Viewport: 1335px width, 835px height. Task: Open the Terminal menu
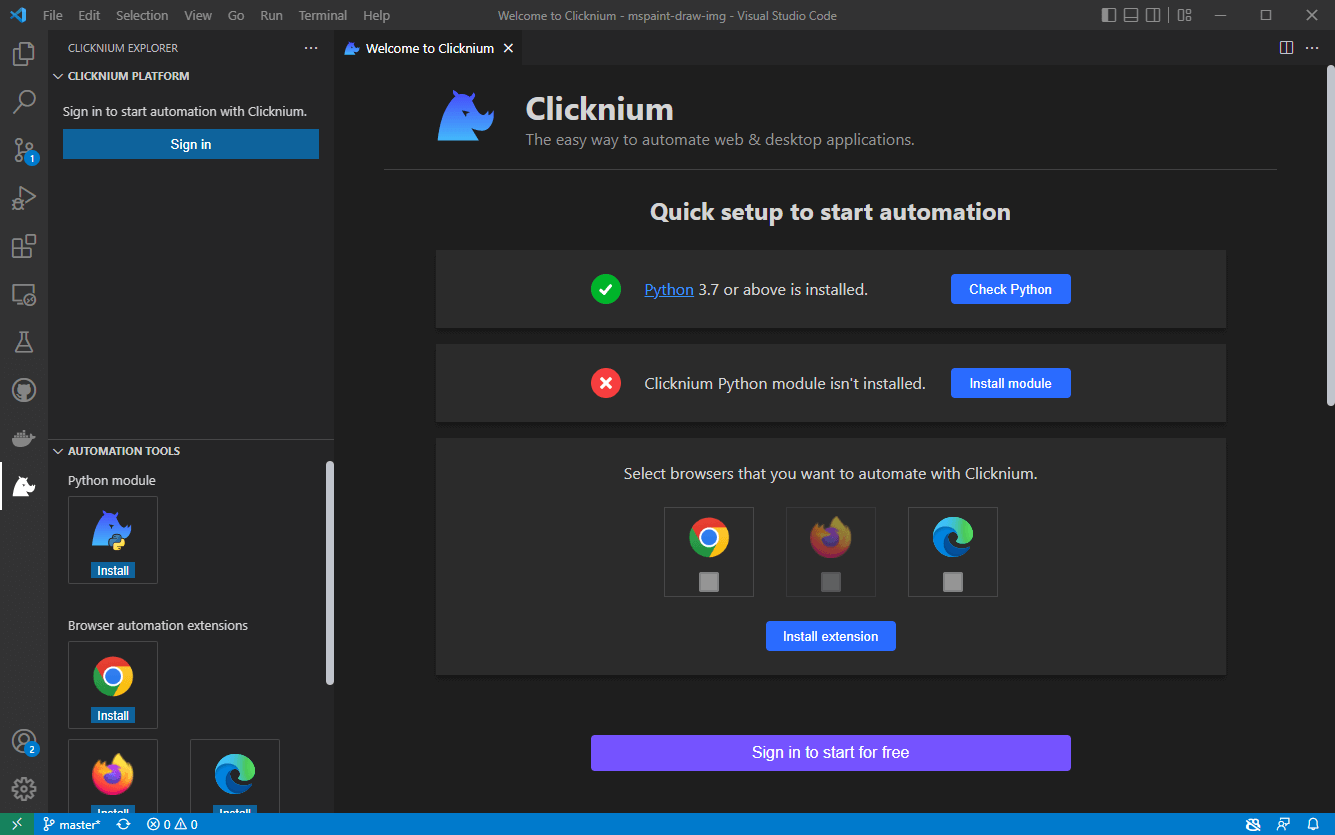click(x=323, y=15)
